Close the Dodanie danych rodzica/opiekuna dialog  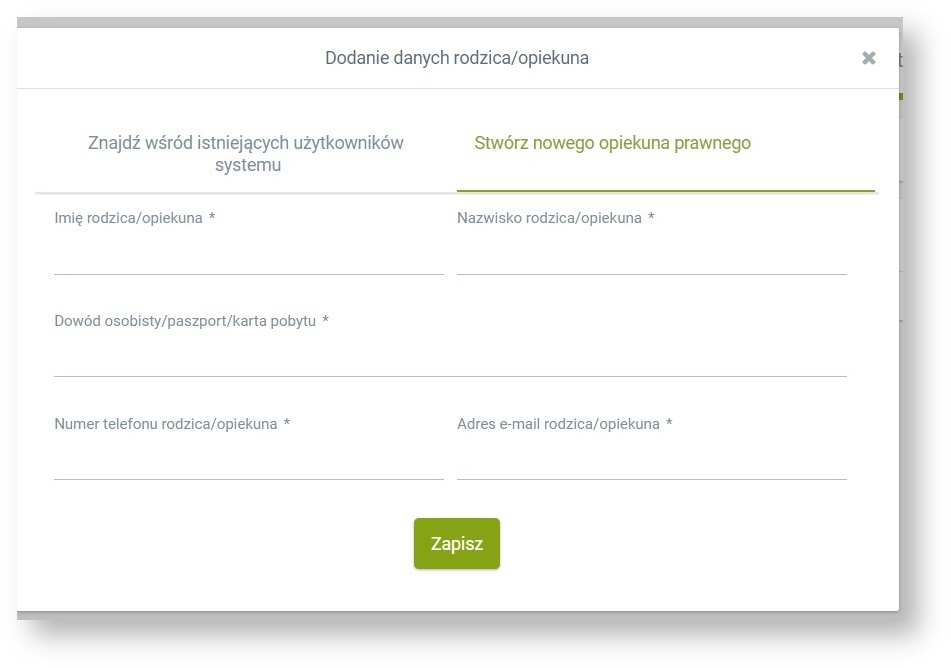coord(868,58)
